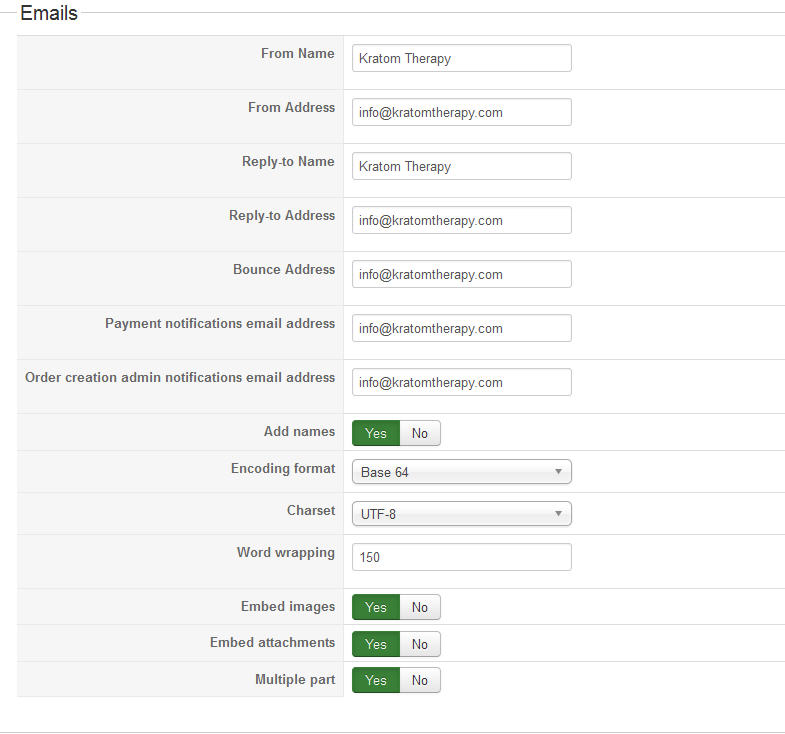Viewport: 785px width, 734px height.
Task: Set Add names to No
Action: (420, 433)
